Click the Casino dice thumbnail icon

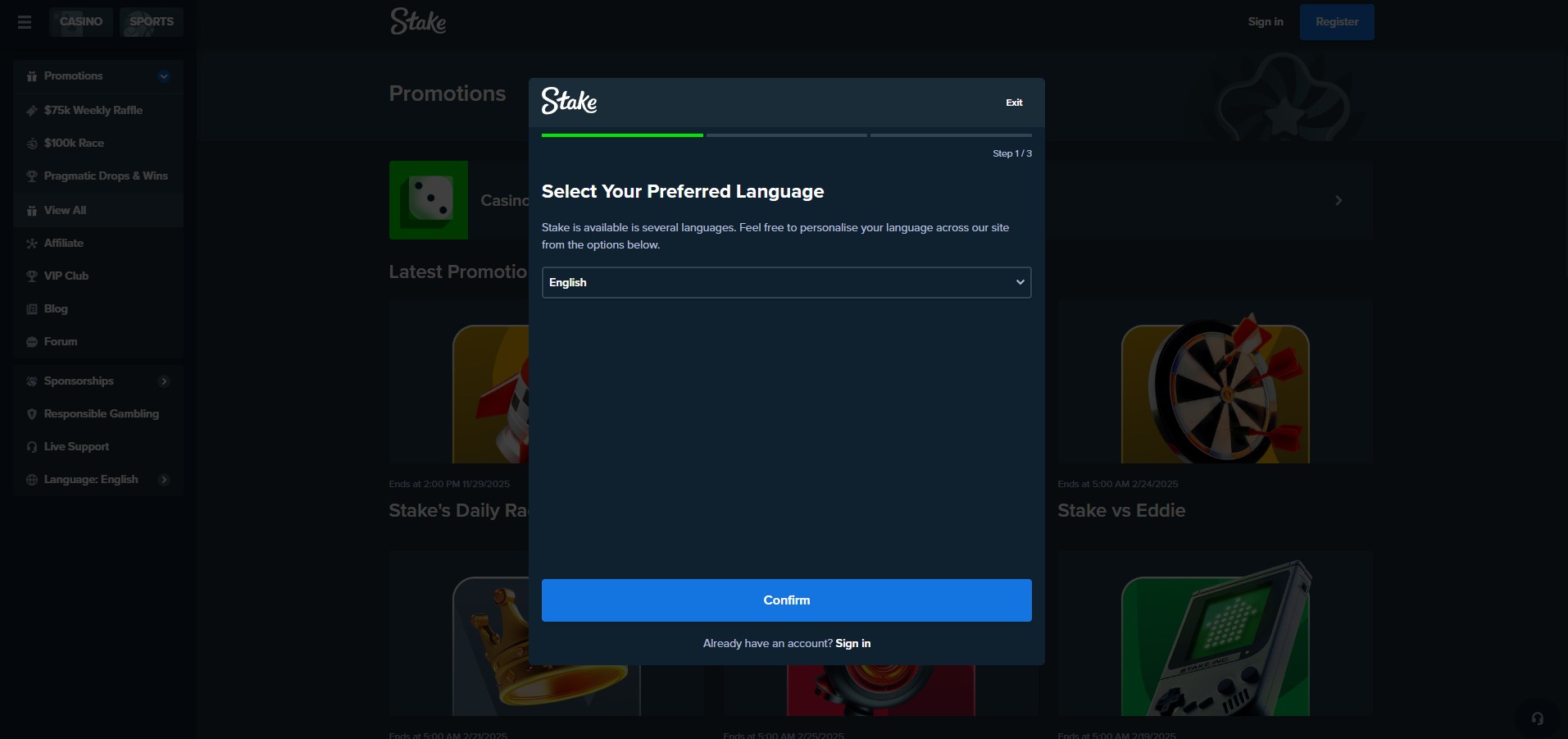pyautogui.click(x=429, y=200)
